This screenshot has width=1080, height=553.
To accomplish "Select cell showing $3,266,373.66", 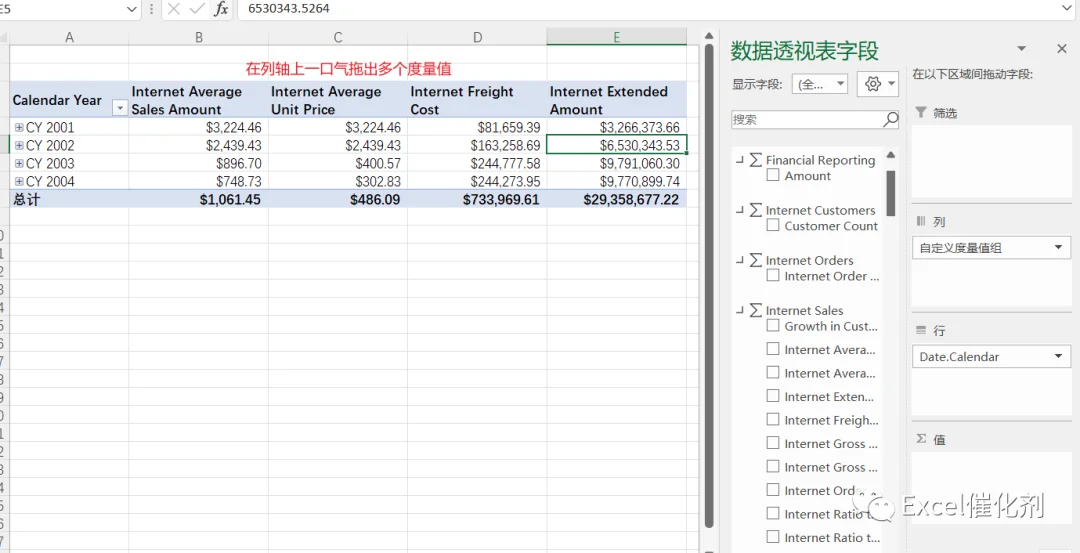I will pyautogui.click(x=616, y=127).
